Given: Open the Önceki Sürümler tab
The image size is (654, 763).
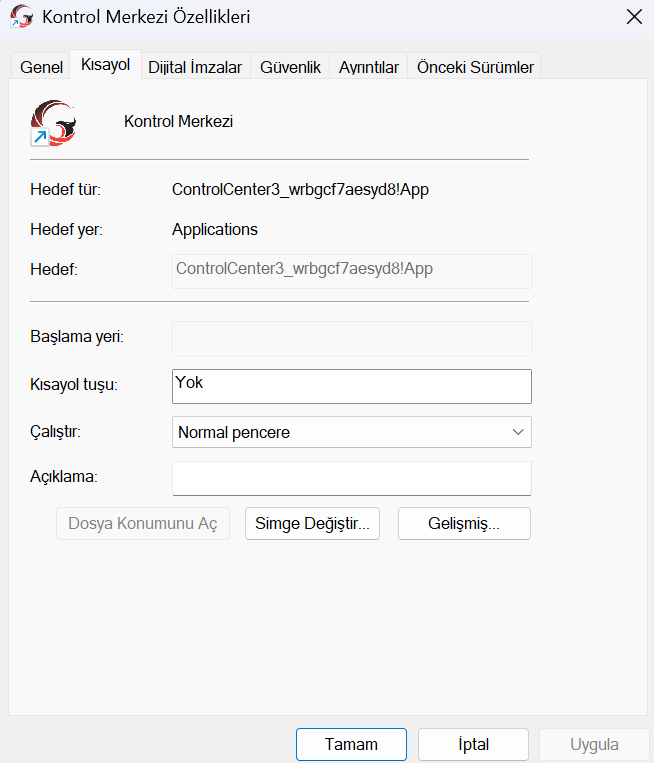Looking at the screenshot, I should (x=475, y=67).
